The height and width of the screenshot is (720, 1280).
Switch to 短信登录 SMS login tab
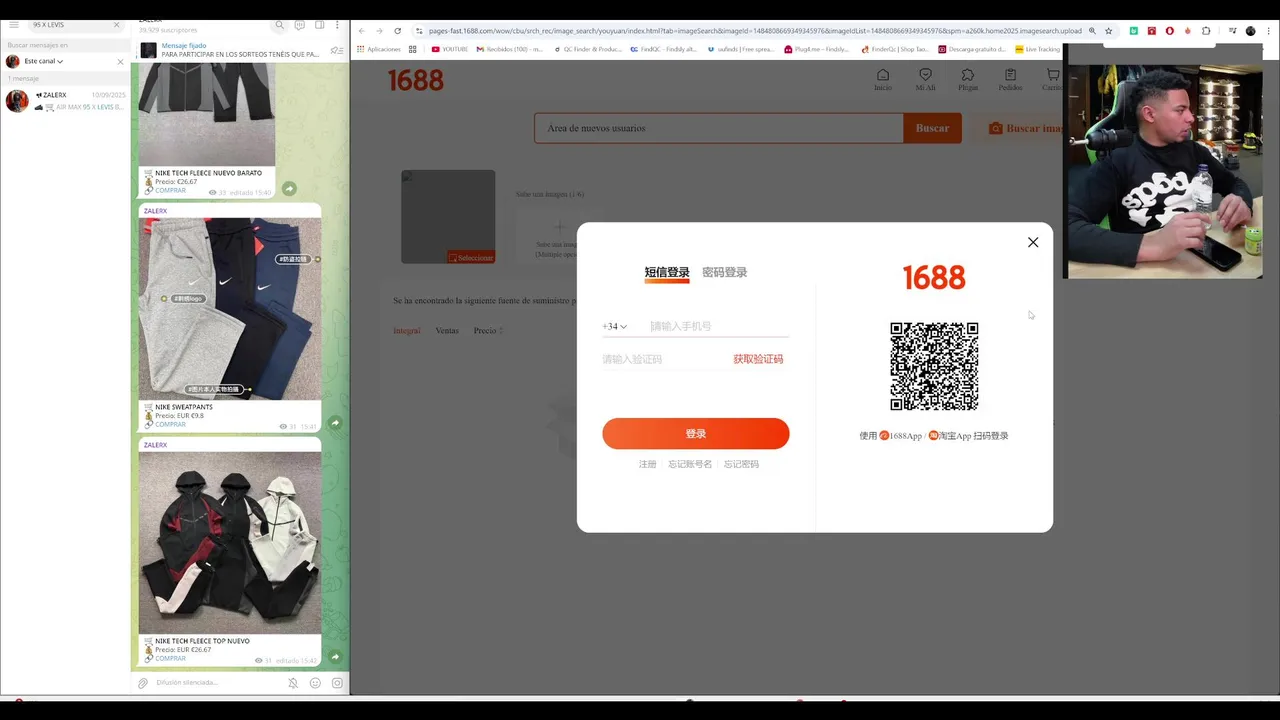(667, 272)
